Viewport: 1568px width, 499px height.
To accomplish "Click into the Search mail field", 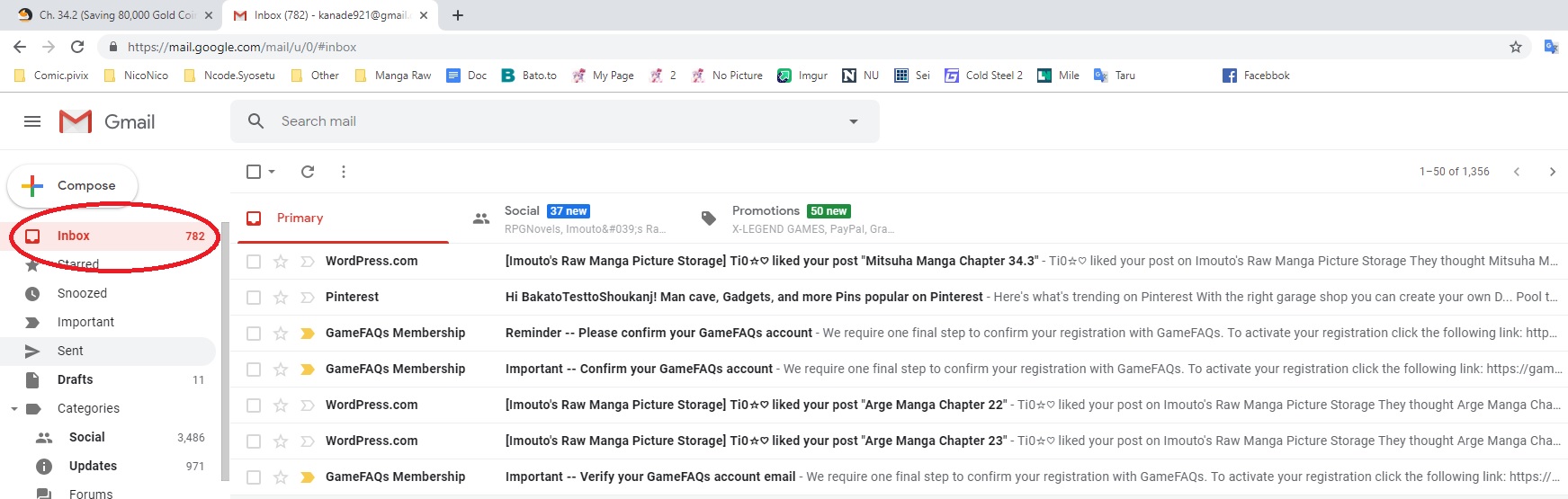I will click(540, 121).
